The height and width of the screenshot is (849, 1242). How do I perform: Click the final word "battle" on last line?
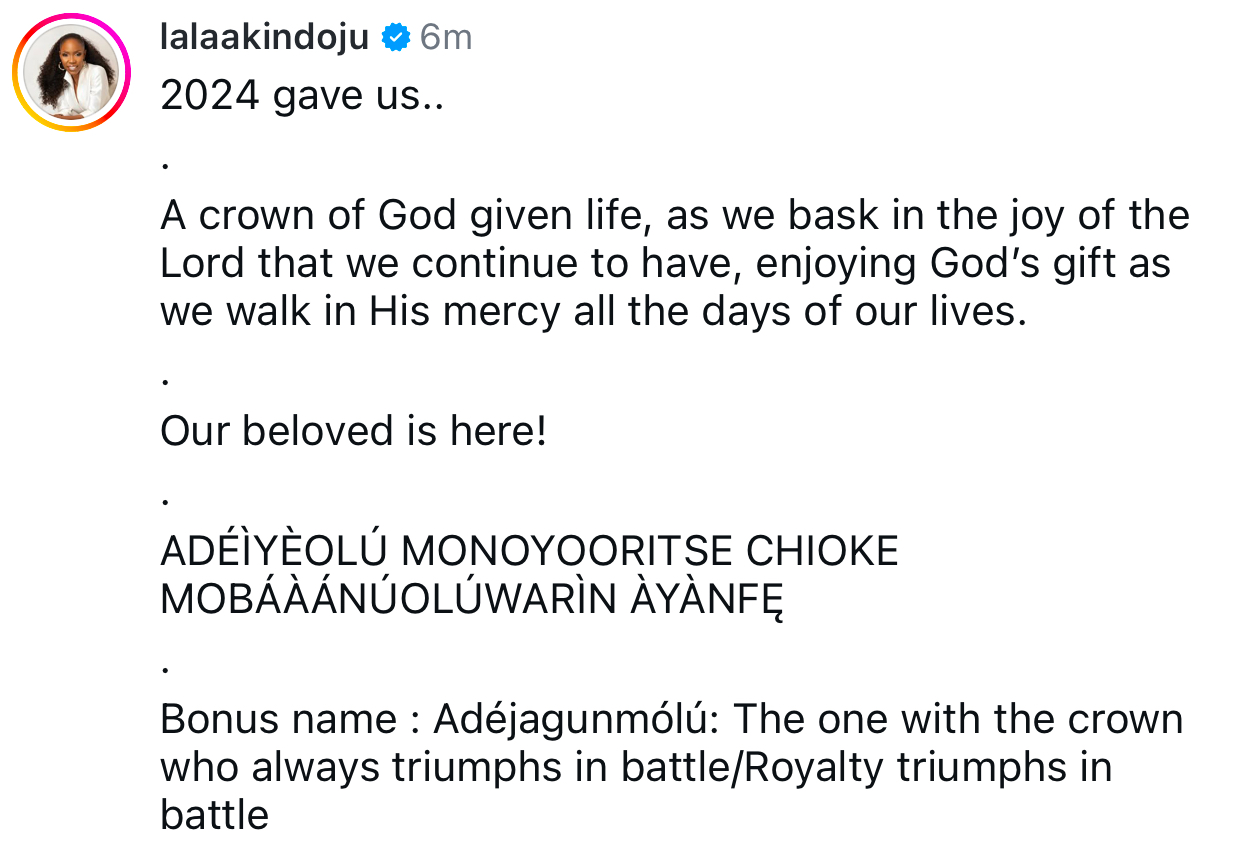click(214, 816)
